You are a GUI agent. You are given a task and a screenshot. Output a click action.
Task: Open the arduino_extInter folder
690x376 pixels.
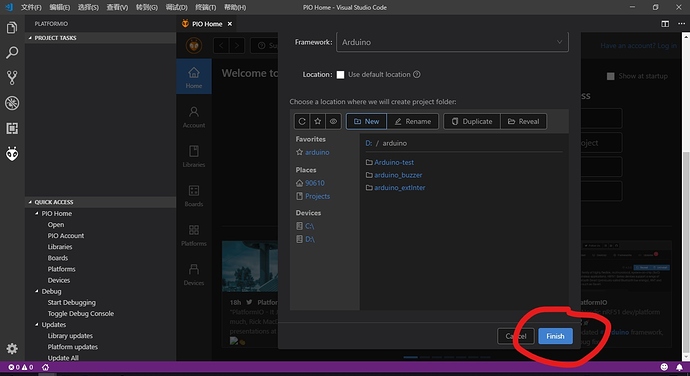(x=400, y=188)
